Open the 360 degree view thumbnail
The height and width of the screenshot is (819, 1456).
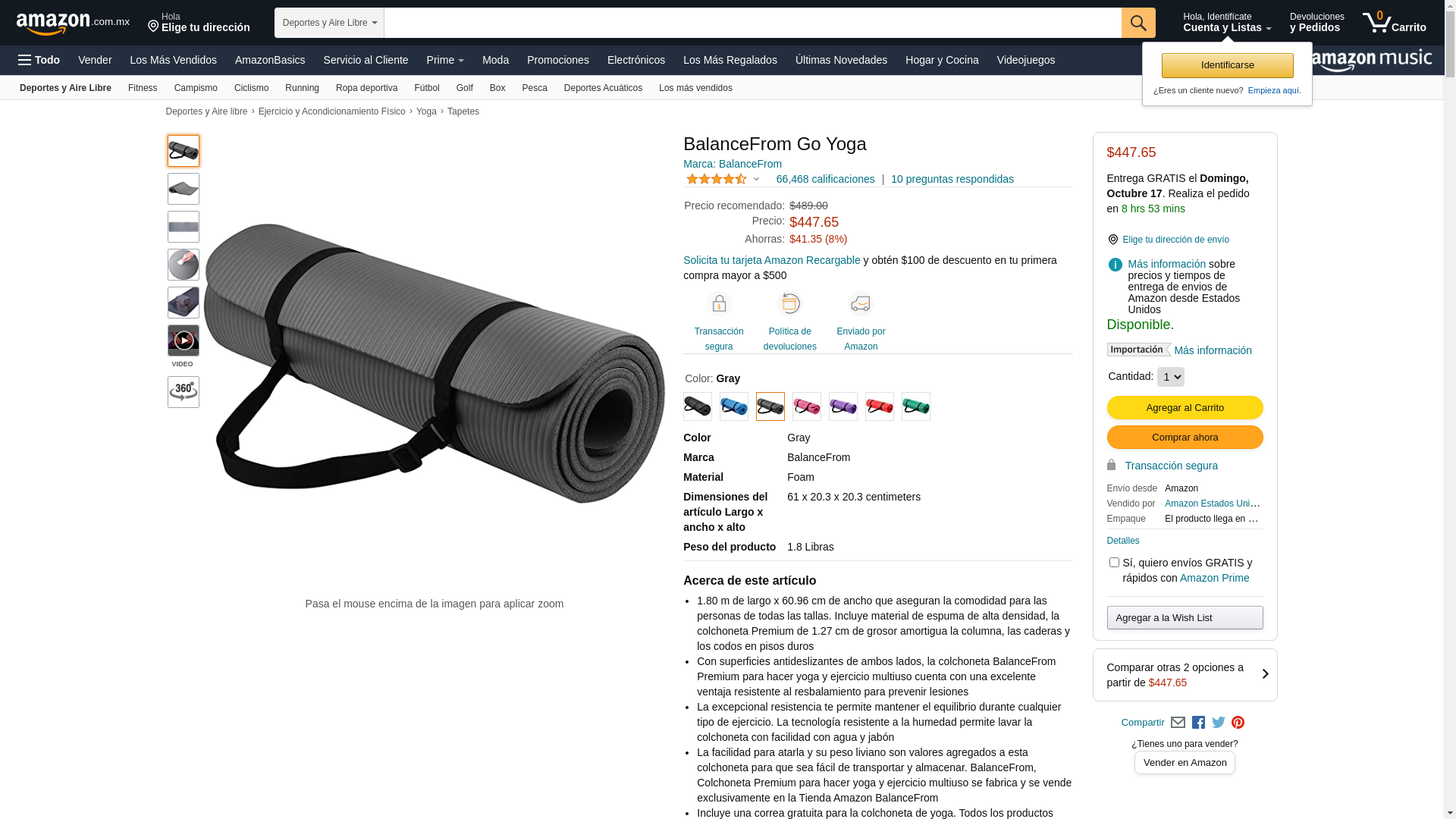184,392
